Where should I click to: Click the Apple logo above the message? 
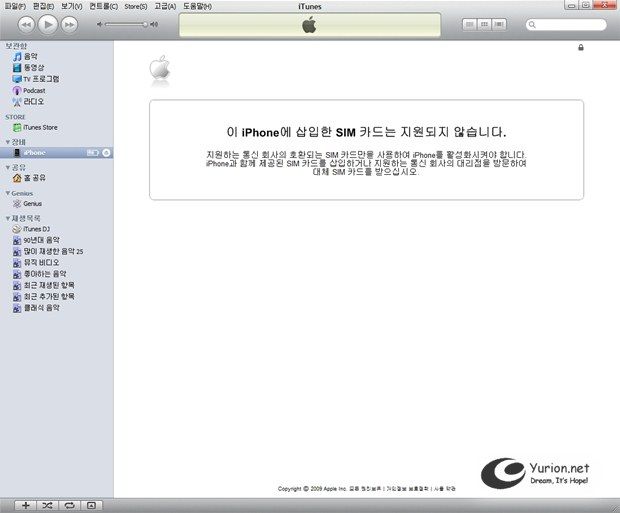pyautogui.click(x=160, y=68)
